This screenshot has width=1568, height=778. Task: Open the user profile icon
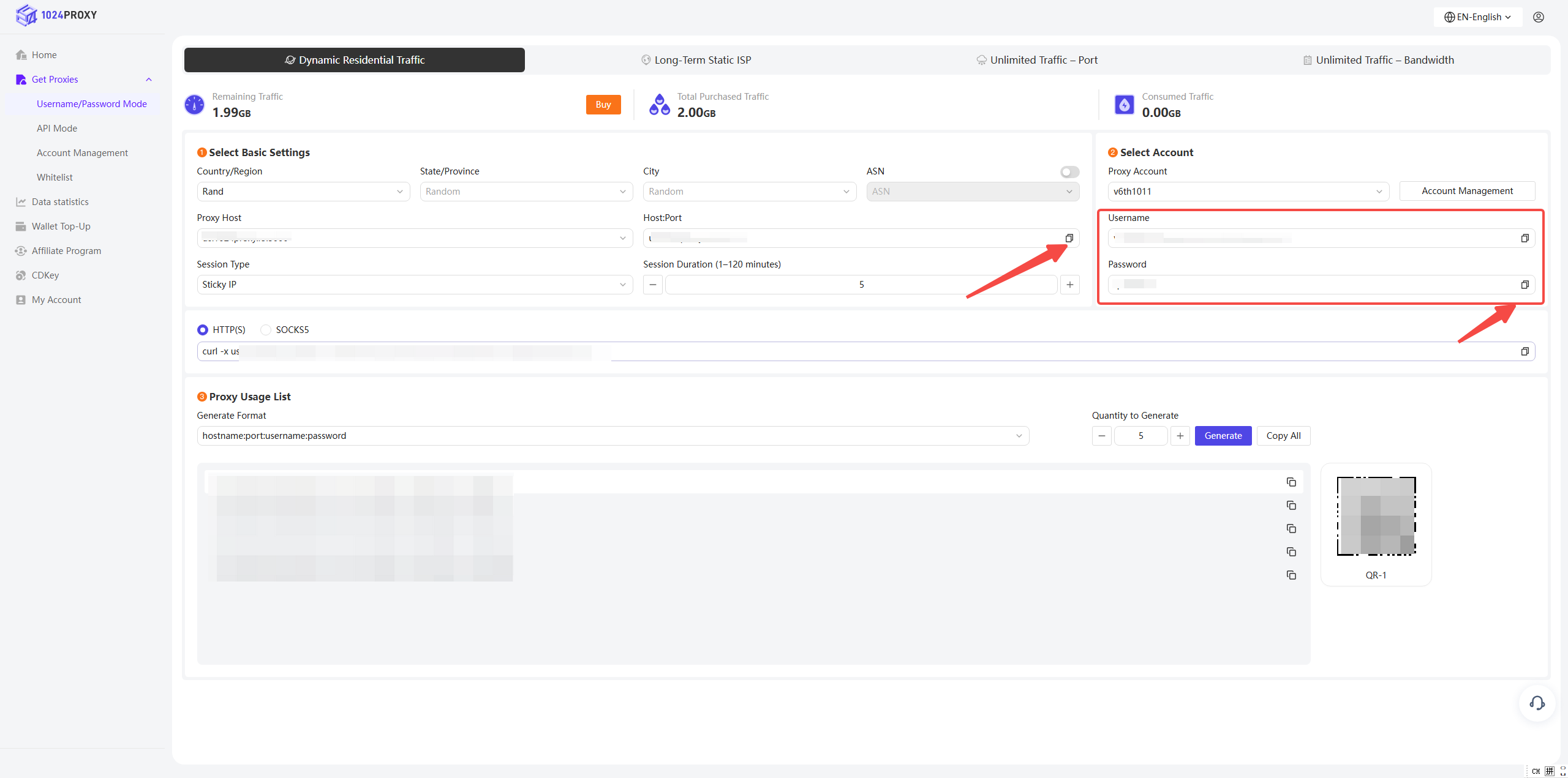point(1539,17)
